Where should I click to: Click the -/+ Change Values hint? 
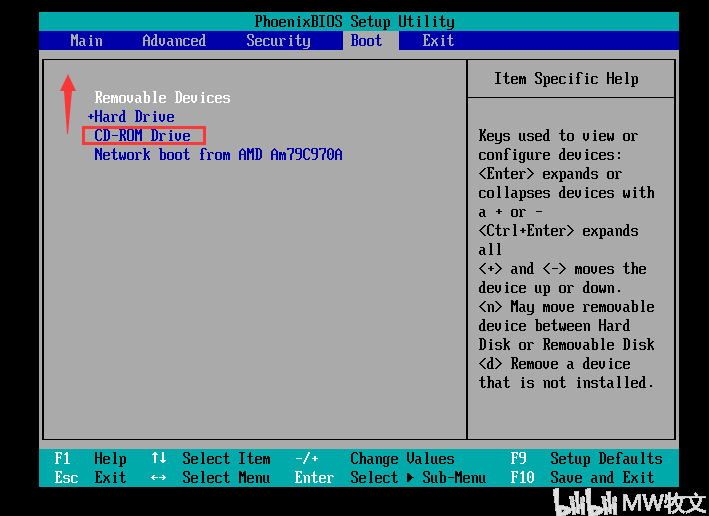point(375,459)
